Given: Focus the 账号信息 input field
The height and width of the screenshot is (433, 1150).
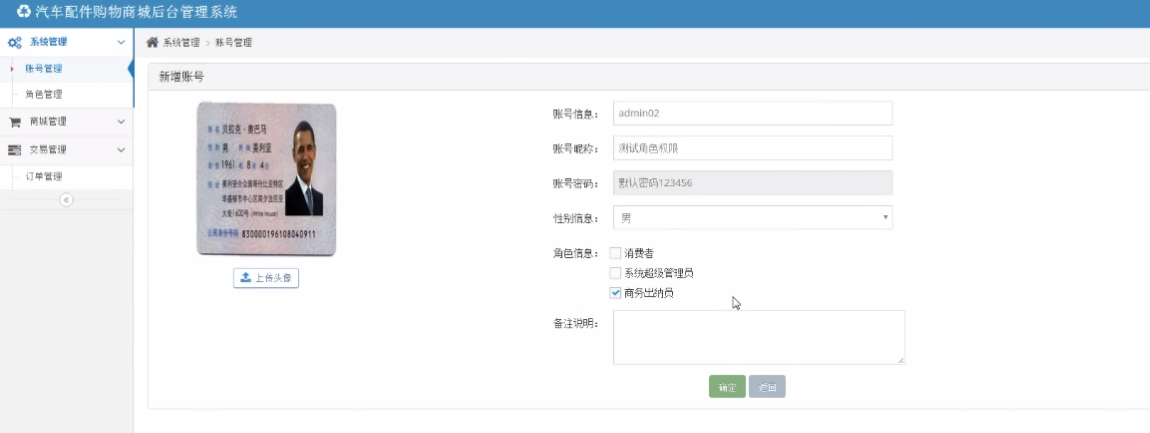Looking at the screenshot, I should point(752,113).
